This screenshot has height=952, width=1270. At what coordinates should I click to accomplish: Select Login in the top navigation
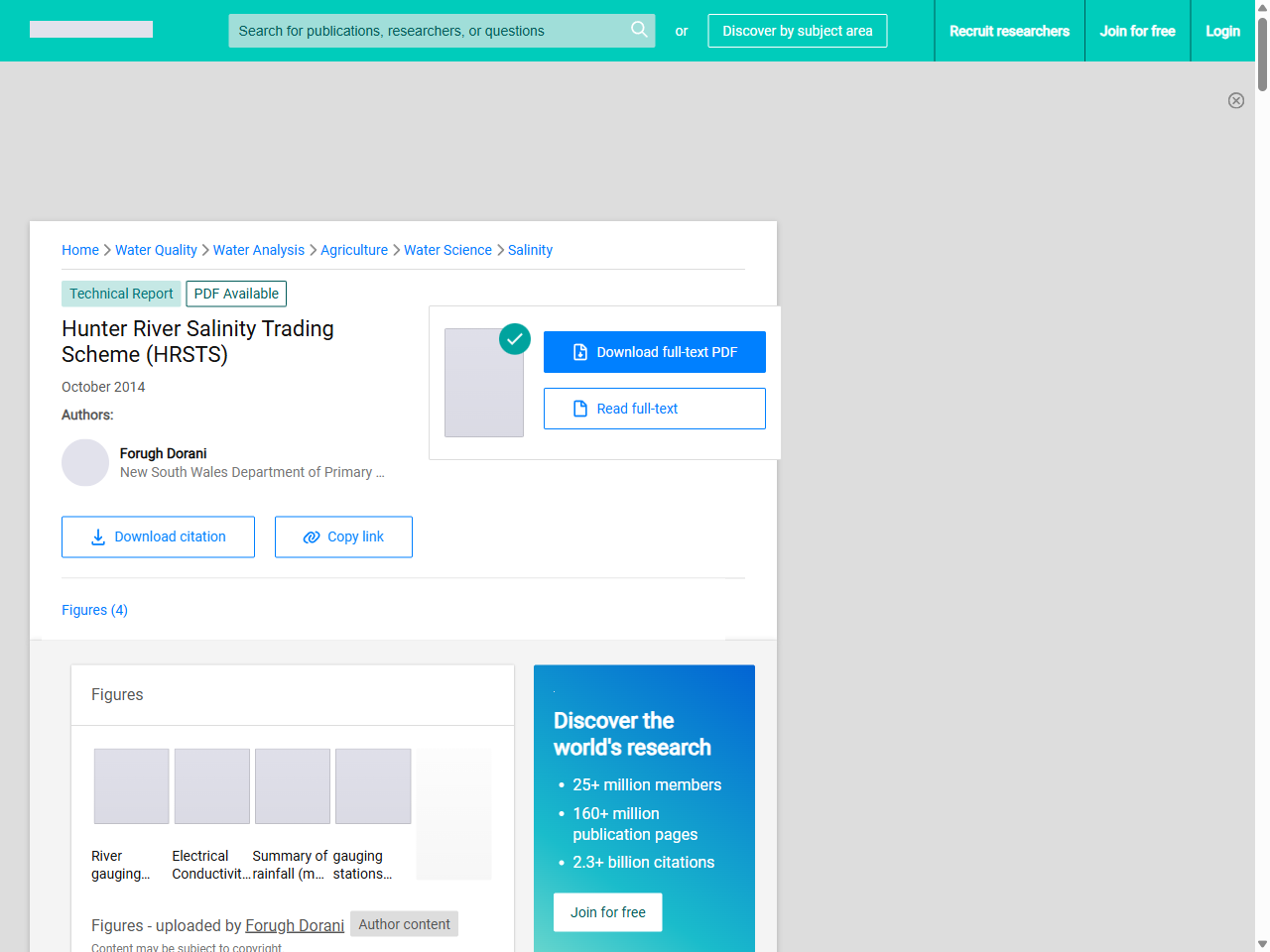tap(1222, 31)
